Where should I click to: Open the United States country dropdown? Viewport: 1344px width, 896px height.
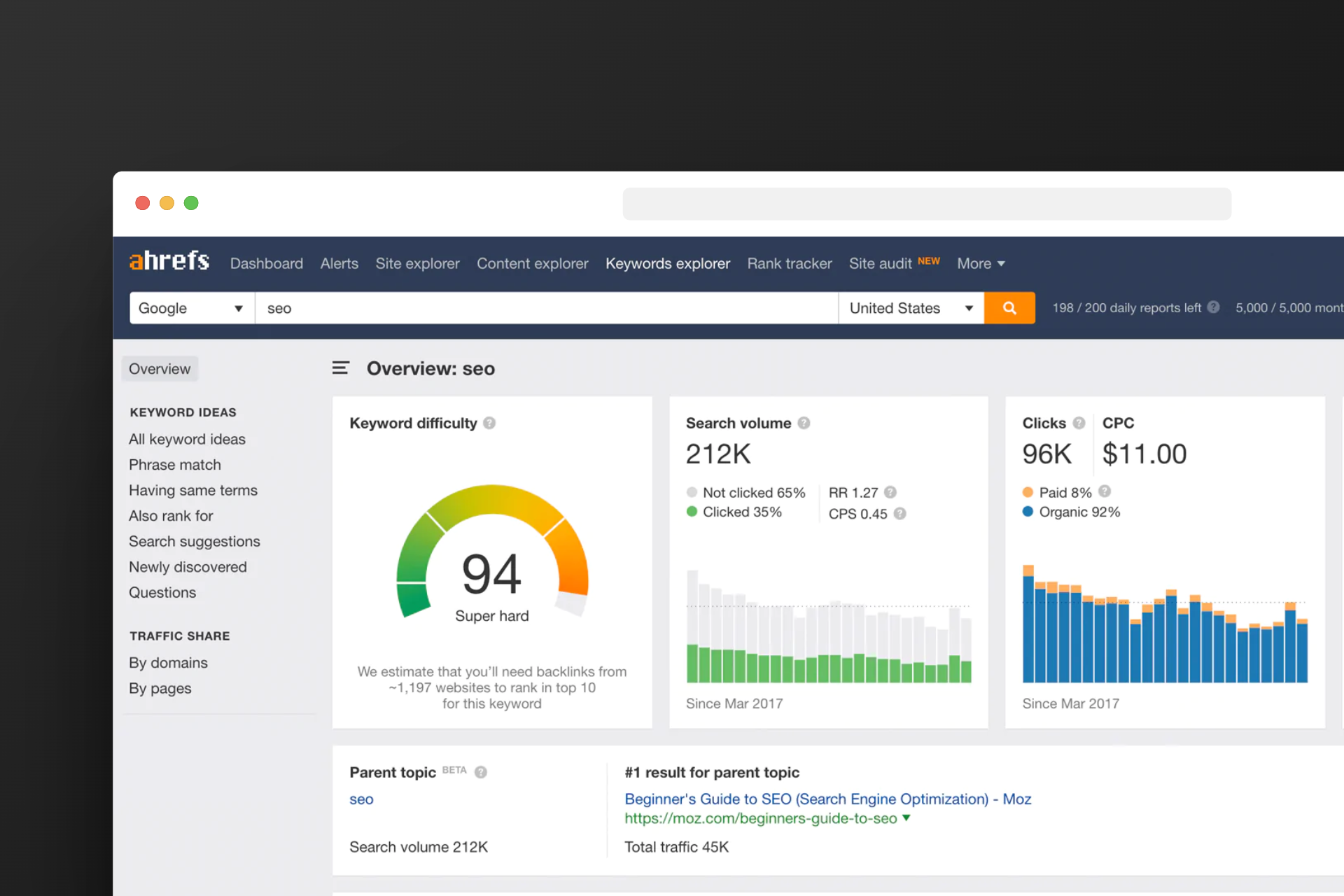[x=910, y=308]
